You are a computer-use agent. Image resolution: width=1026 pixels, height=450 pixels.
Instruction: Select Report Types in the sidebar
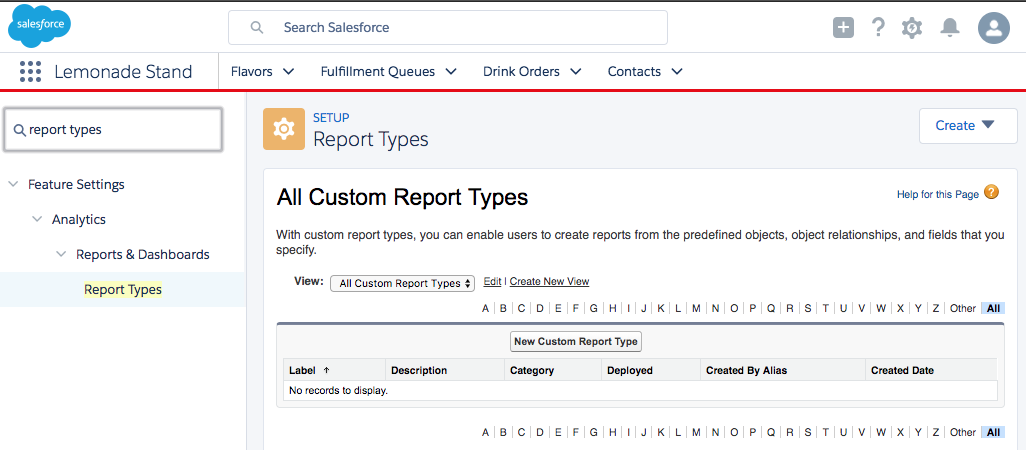122,290
